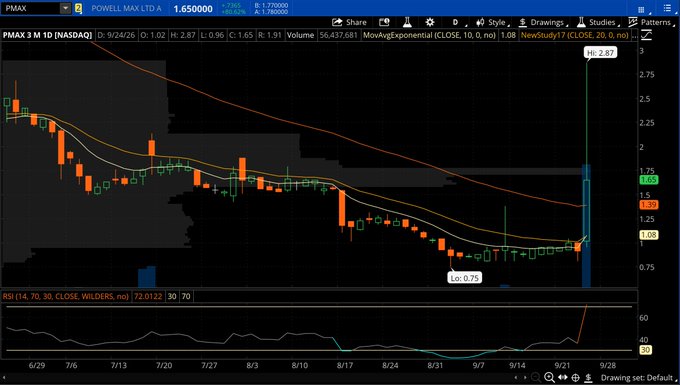Click the Share button
680x385 pixels.
point(349,22)
